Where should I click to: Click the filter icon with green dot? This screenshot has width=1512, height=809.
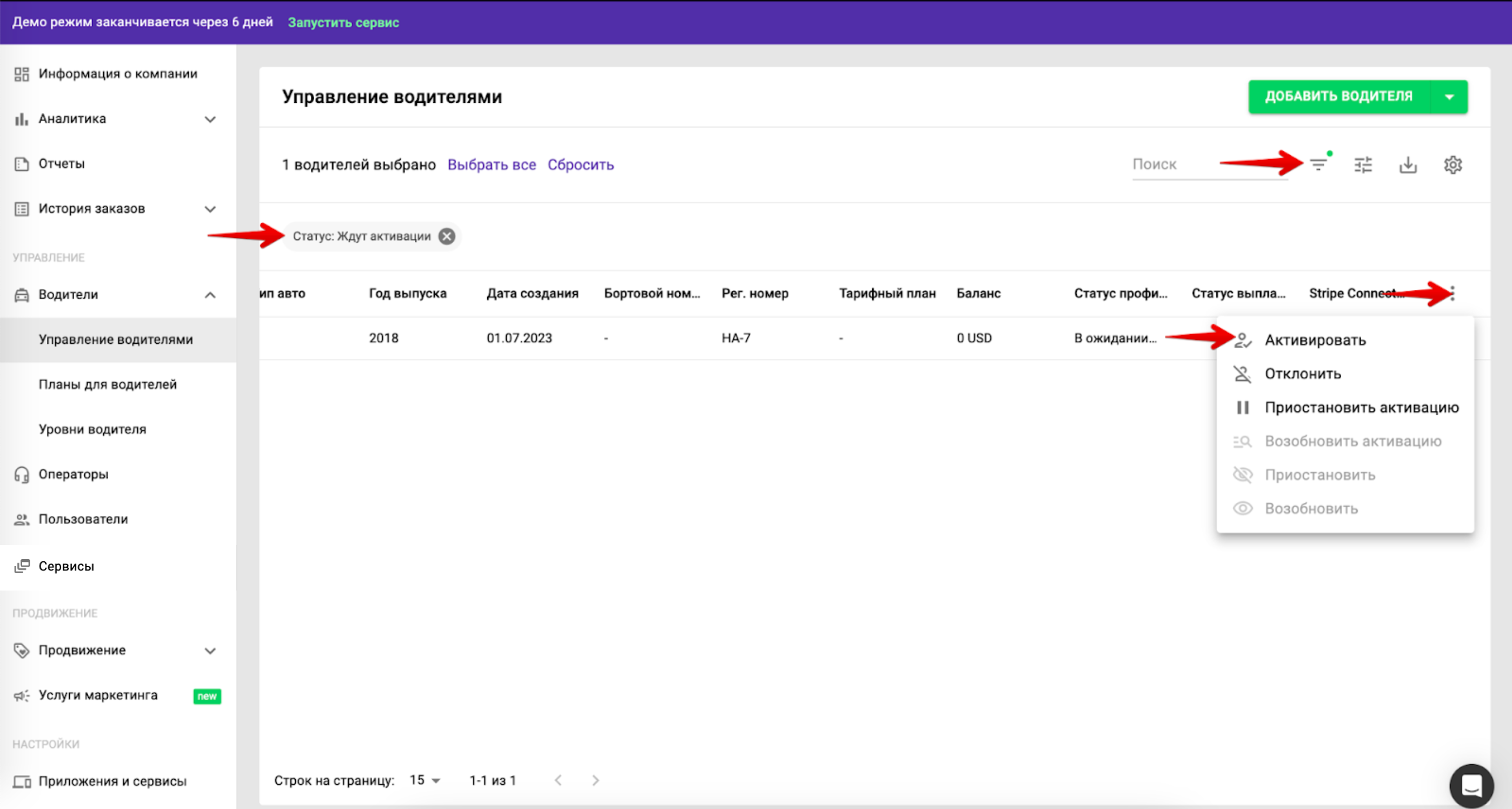pyautogui.click(x=1318, y=165)
